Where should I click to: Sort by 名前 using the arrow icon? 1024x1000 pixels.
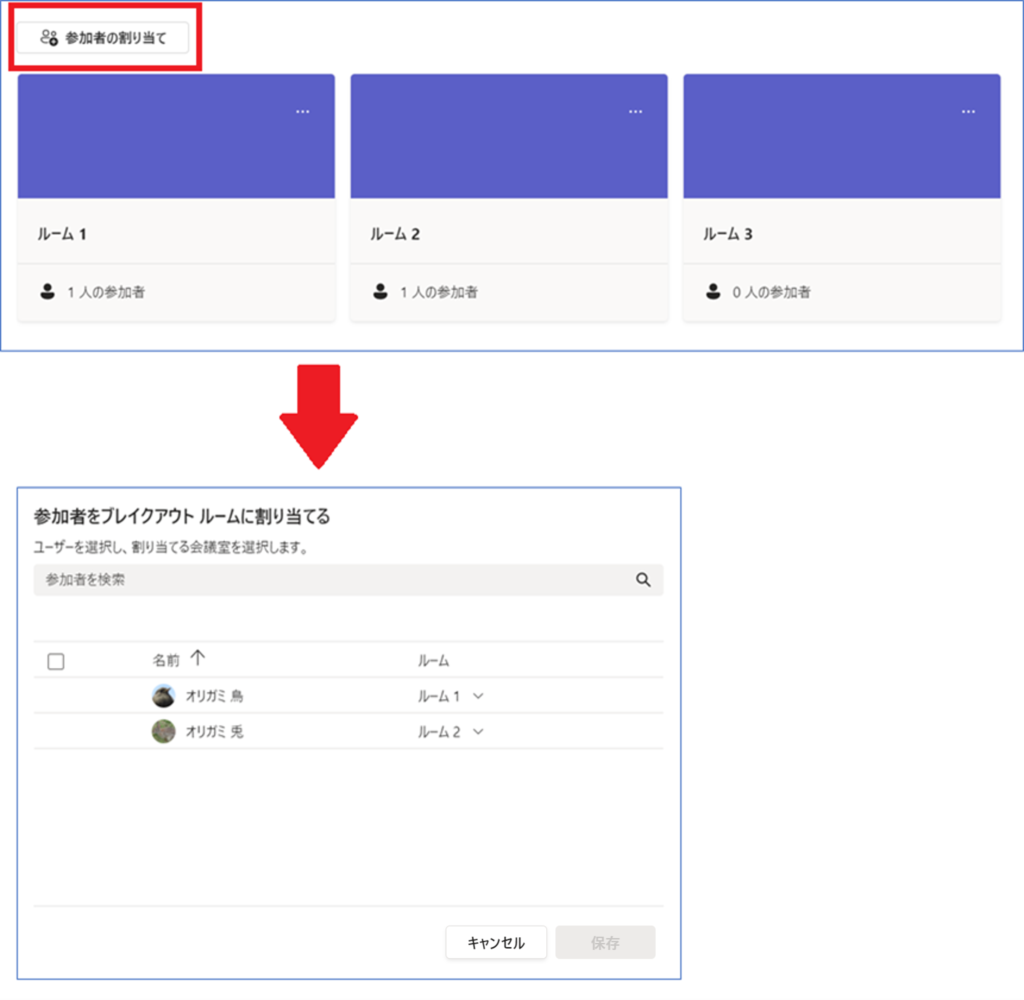(197, 658)
